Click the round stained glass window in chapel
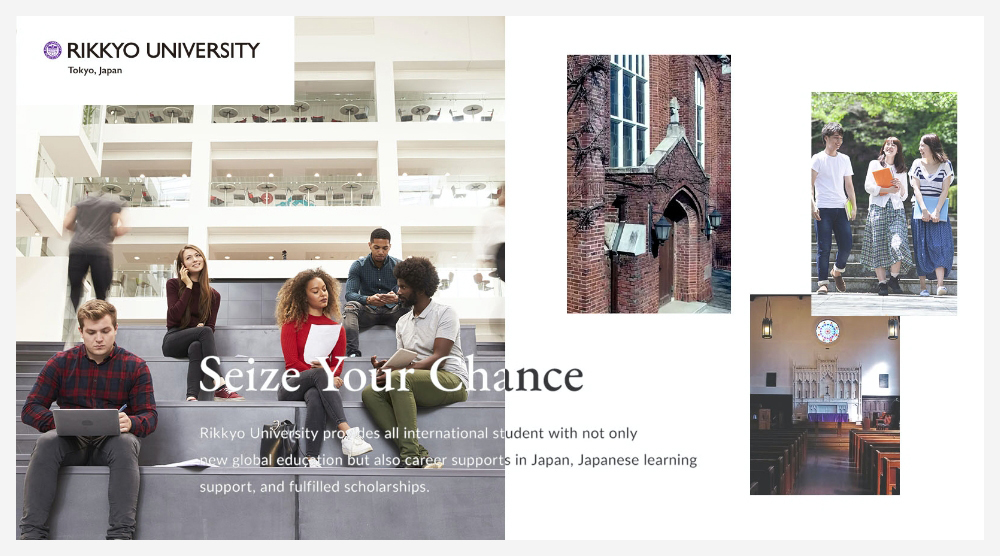Image resolution: width=1000 pixels, height=556 pixels. (827, 331)
